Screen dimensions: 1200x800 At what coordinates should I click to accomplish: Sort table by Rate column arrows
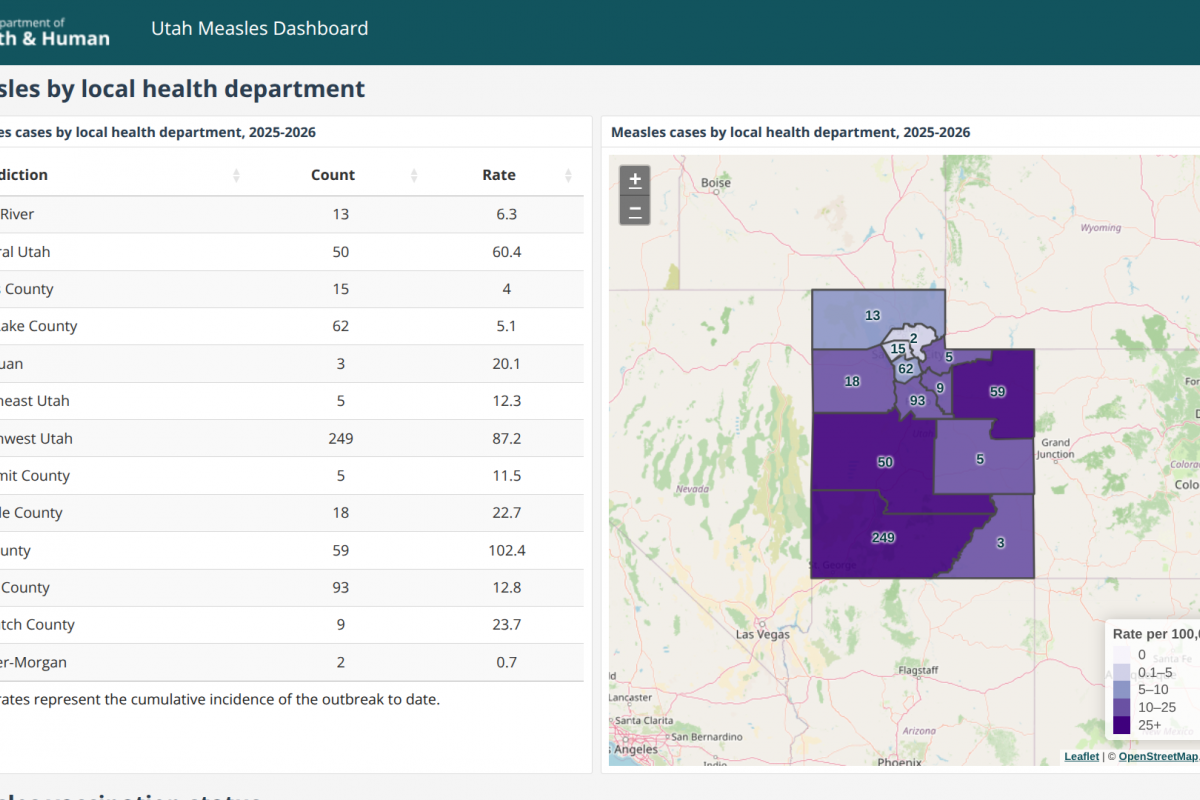(x=568, y=175)
